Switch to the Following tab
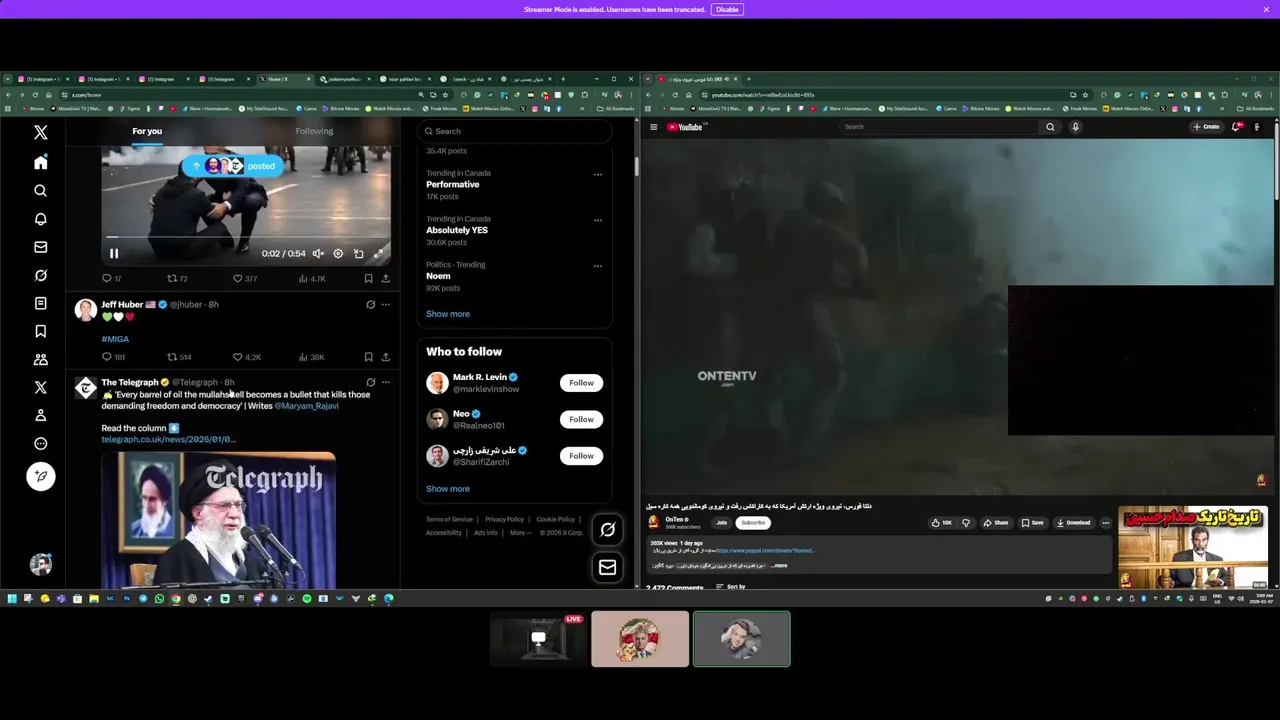The image size is (1280, 720). (314, 131)
